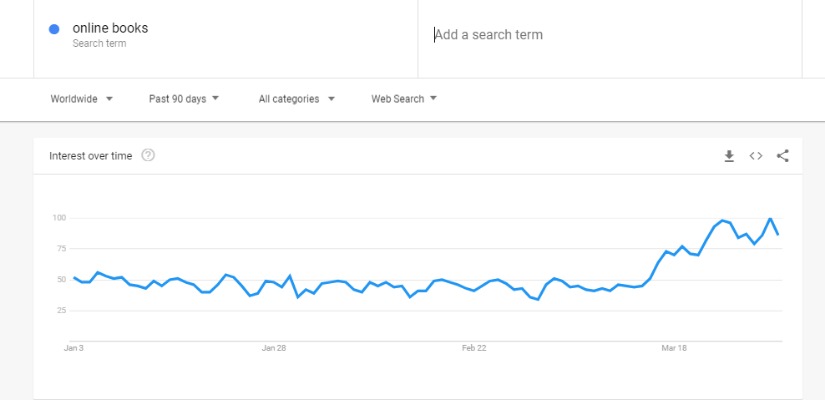The height and width of the screenshot is (400, 825).
Task: Share the interest over time chart
Action: pos(782,156)
